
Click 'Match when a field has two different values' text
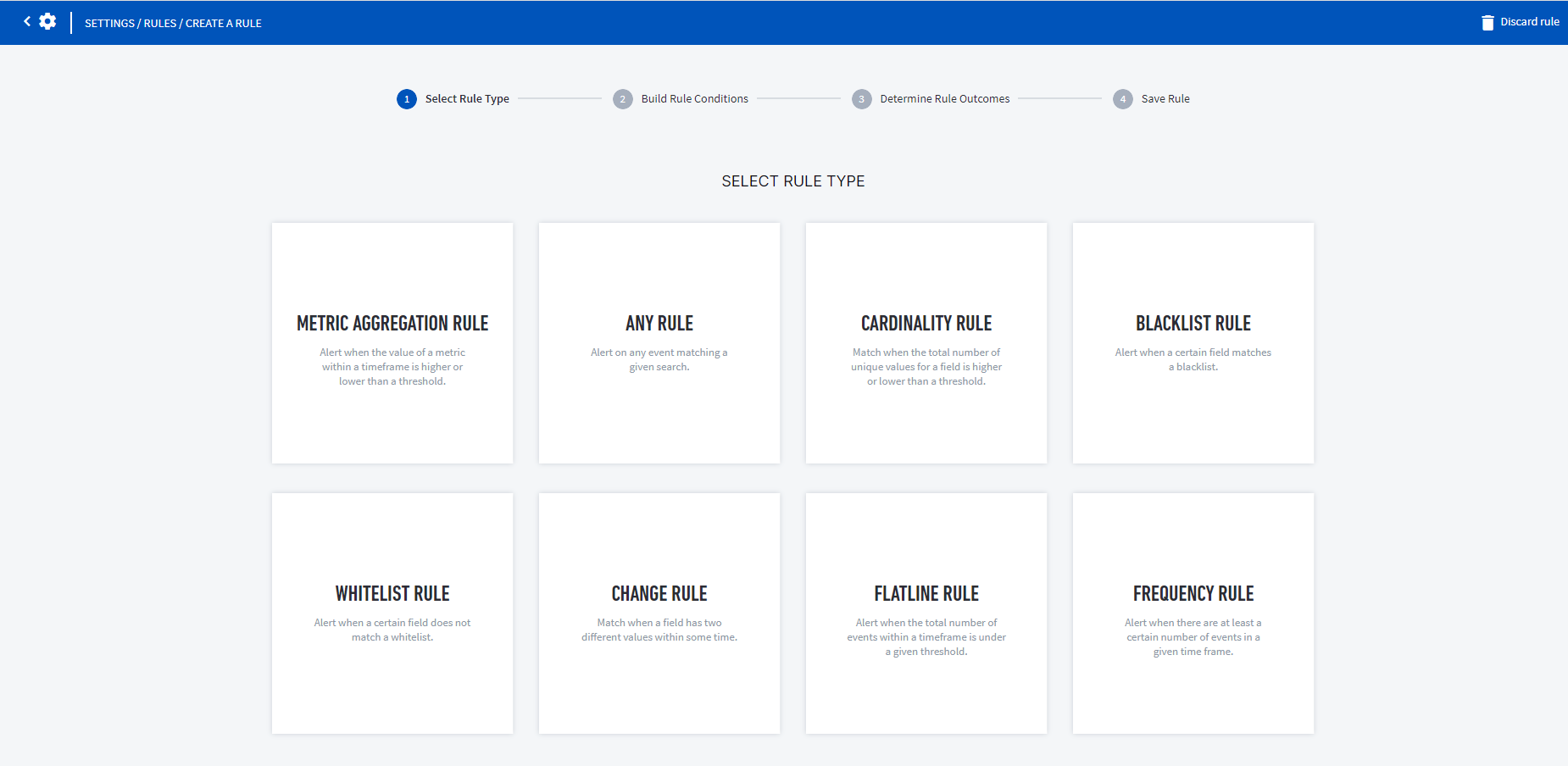[659, 630]
